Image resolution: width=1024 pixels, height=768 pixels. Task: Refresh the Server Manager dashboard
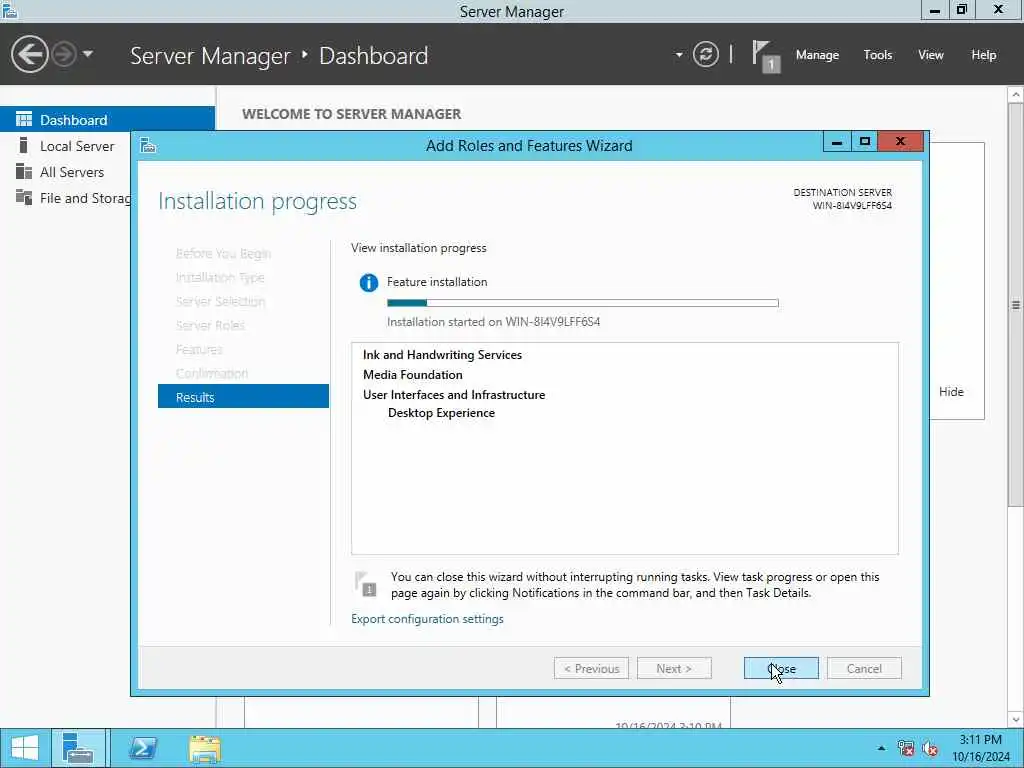click(705, 54)
